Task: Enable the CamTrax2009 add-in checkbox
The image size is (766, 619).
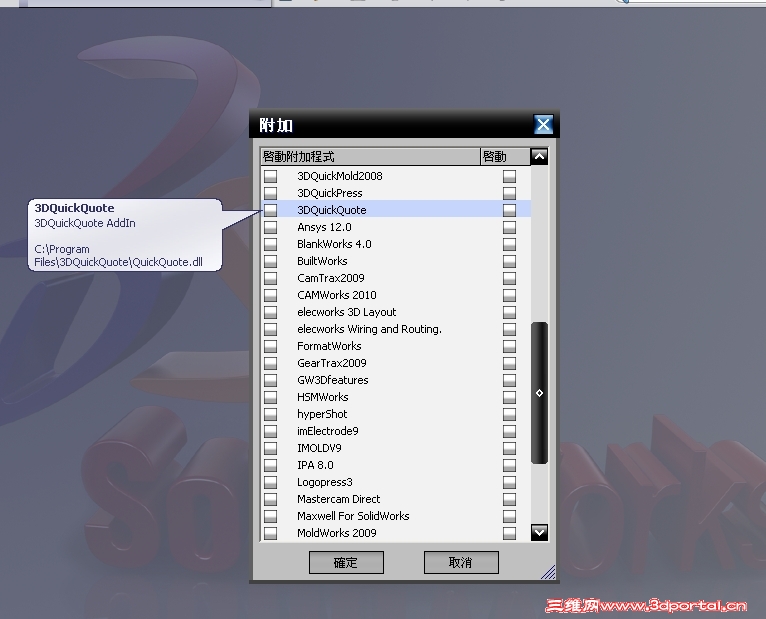Action: coord(270,278)
